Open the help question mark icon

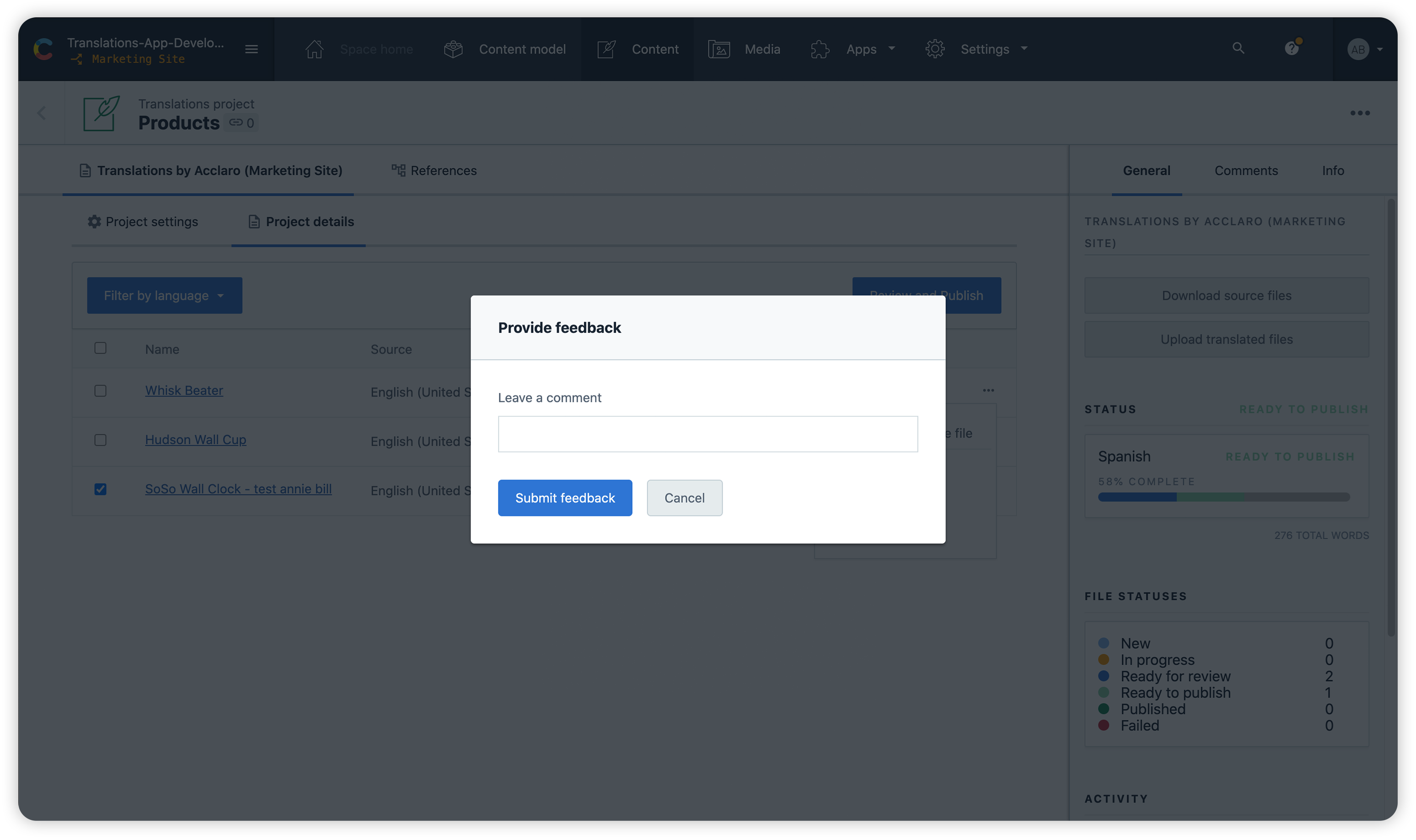pyautogui.click(x=1291, y=49)
